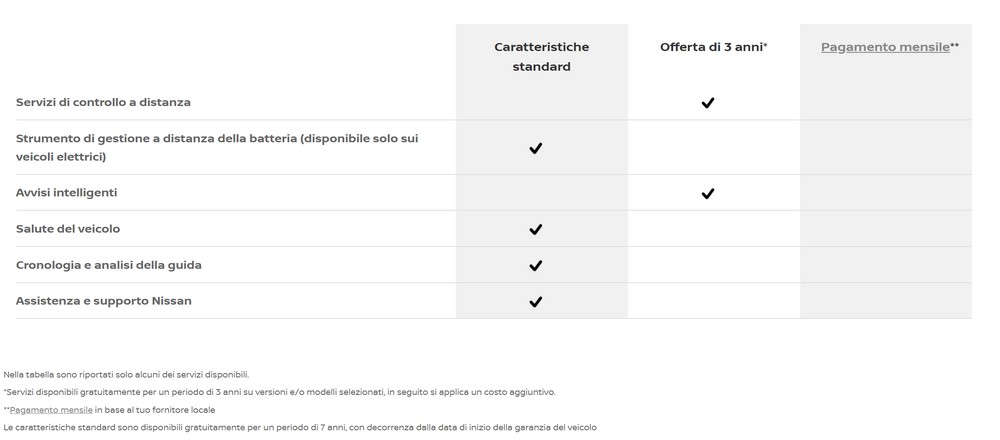This screenshot has width=1000, height=440.
Task: Select the Offerta di 3 anni header
Action: [x=714, y=47]
